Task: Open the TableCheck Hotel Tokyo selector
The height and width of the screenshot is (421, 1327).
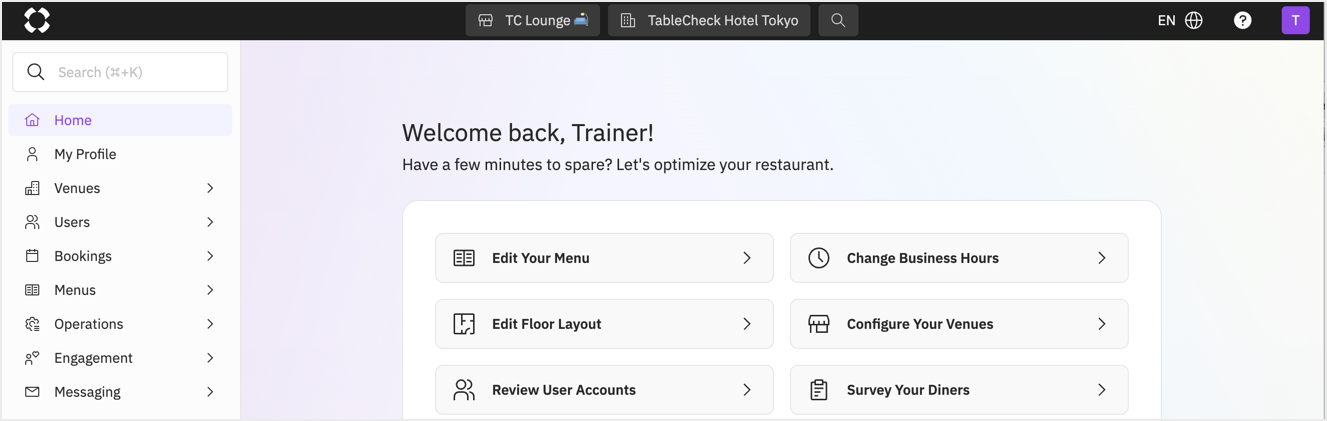Action: point(709,20)
